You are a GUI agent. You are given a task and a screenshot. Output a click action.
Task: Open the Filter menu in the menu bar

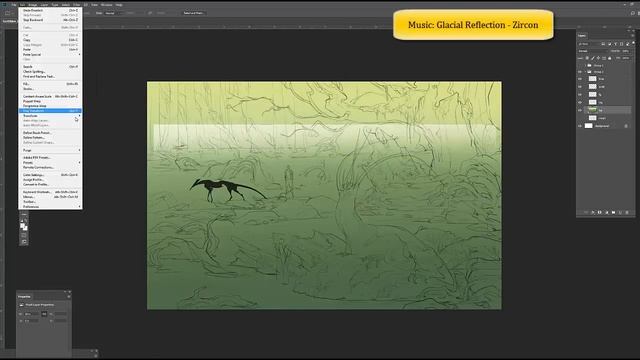76,5
